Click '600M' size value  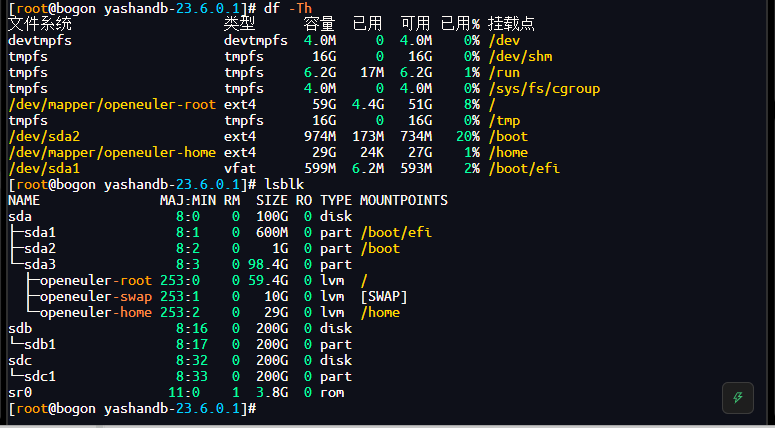272,232
